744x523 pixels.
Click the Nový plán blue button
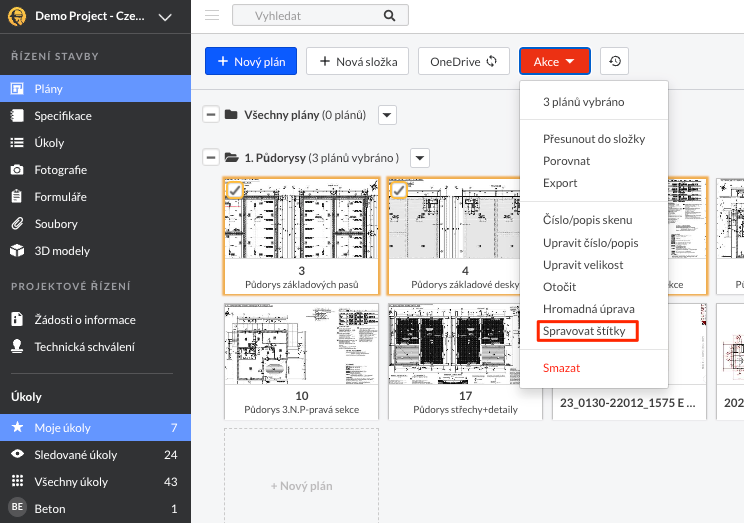pos(251,61)
